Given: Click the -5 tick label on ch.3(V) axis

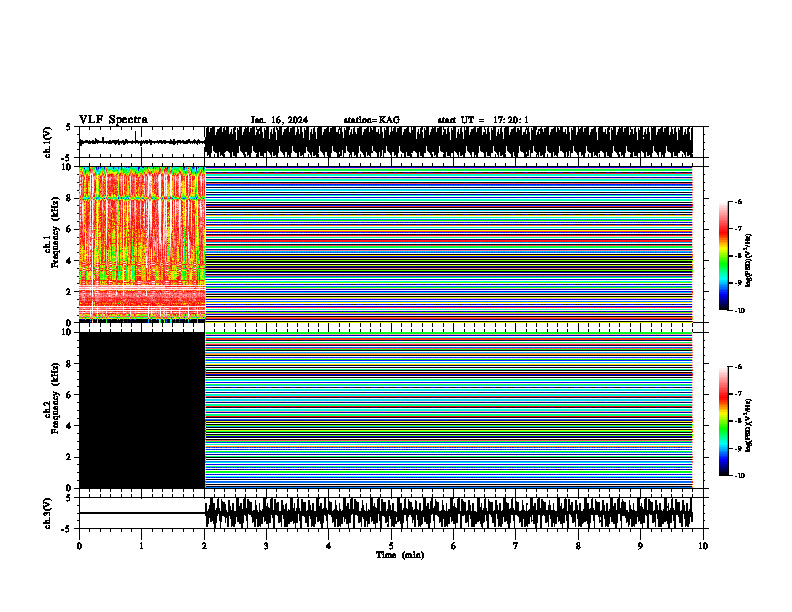Looking at the screenshot, I should pos(68,529).
